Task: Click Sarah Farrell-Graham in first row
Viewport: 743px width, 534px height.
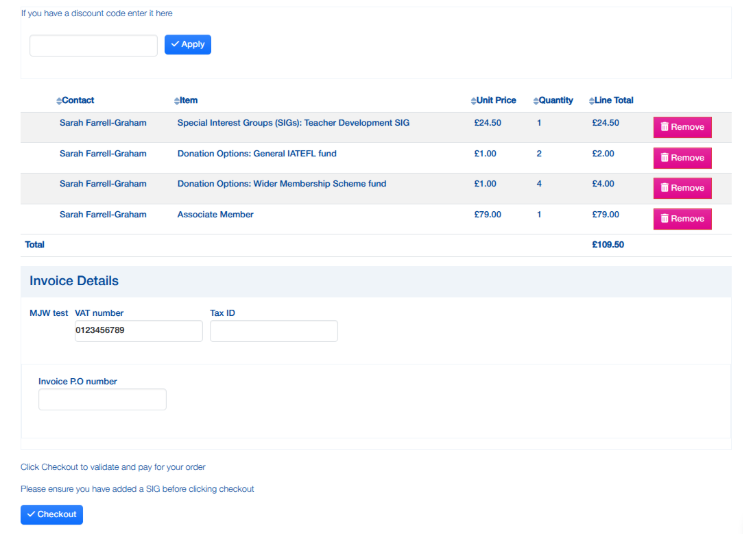Action: (x=102, y=123)
